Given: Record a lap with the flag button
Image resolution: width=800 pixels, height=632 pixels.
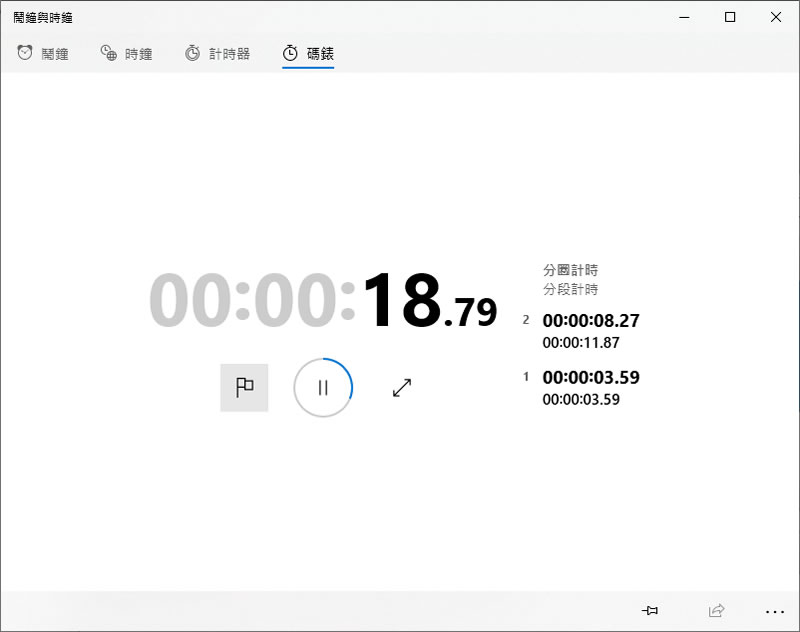Looking at the screenshot, I should [x=244, y=388].
